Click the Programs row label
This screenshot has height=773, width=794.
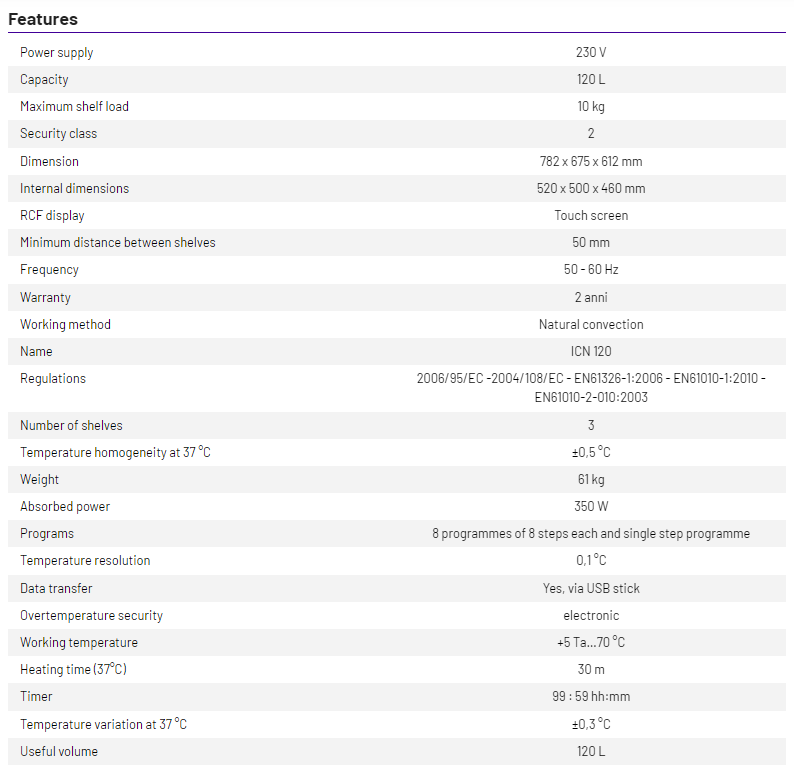47,533
